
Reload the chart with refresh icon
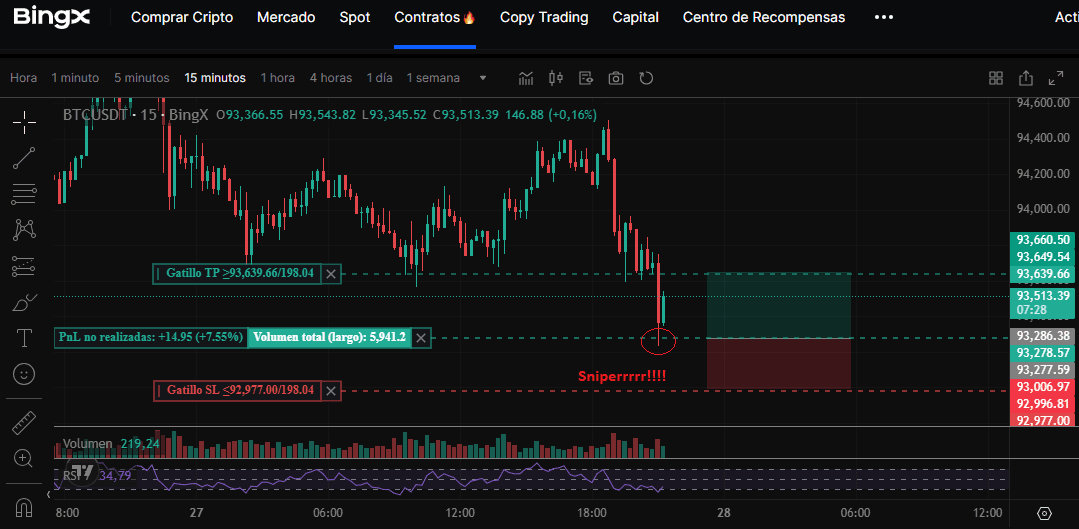(x=645, y=78)
